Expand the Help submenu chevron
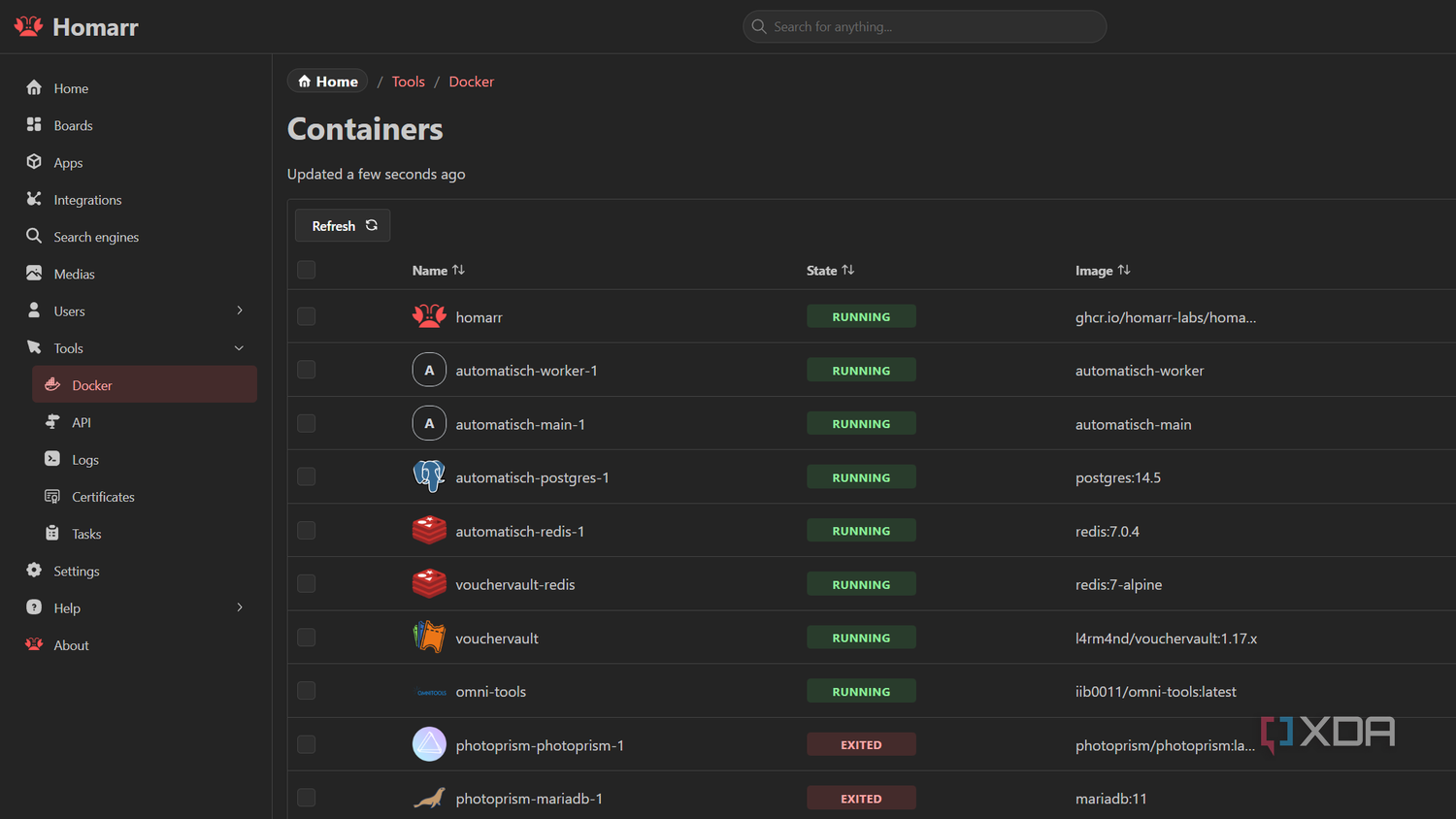Screen dimensions: 1456x819 [x=240, y=607]
